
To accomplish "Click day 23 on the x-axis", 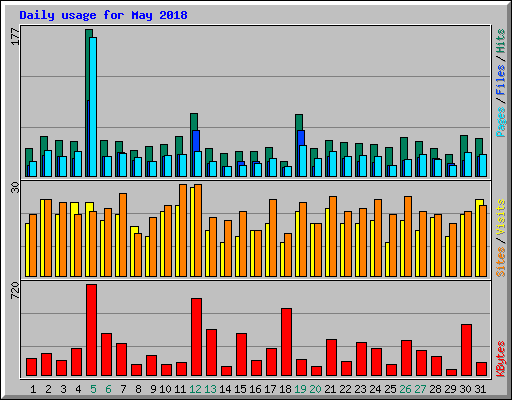I will [360, 389].
